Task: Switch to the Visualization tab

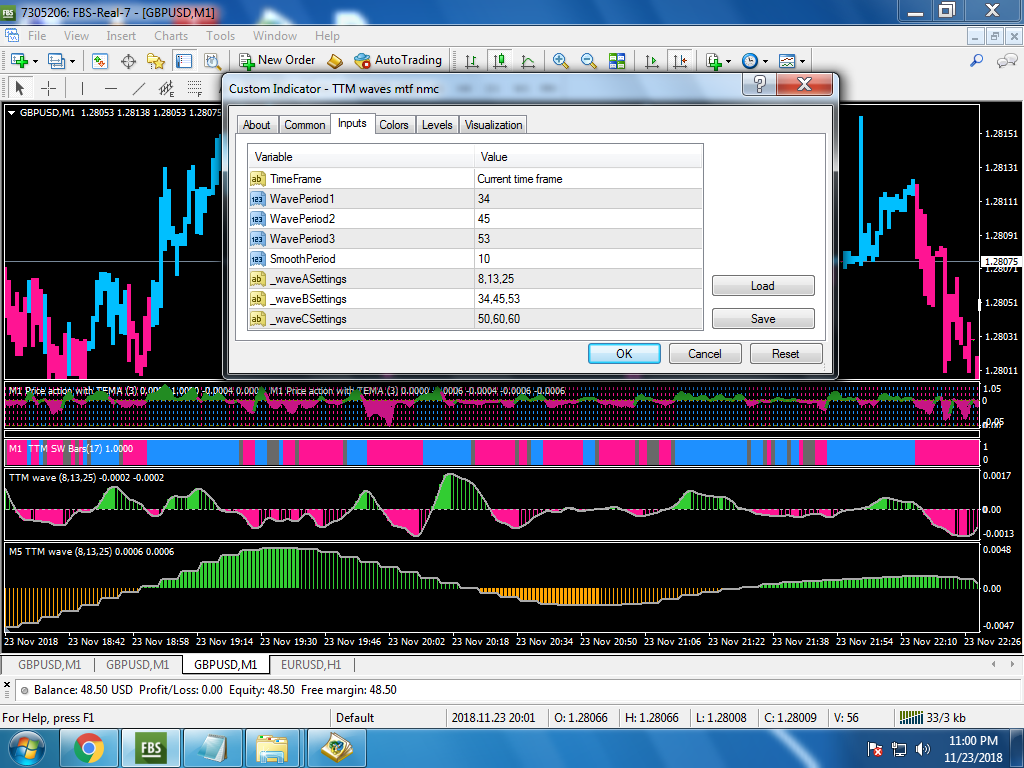Action: tap(493, 125)
